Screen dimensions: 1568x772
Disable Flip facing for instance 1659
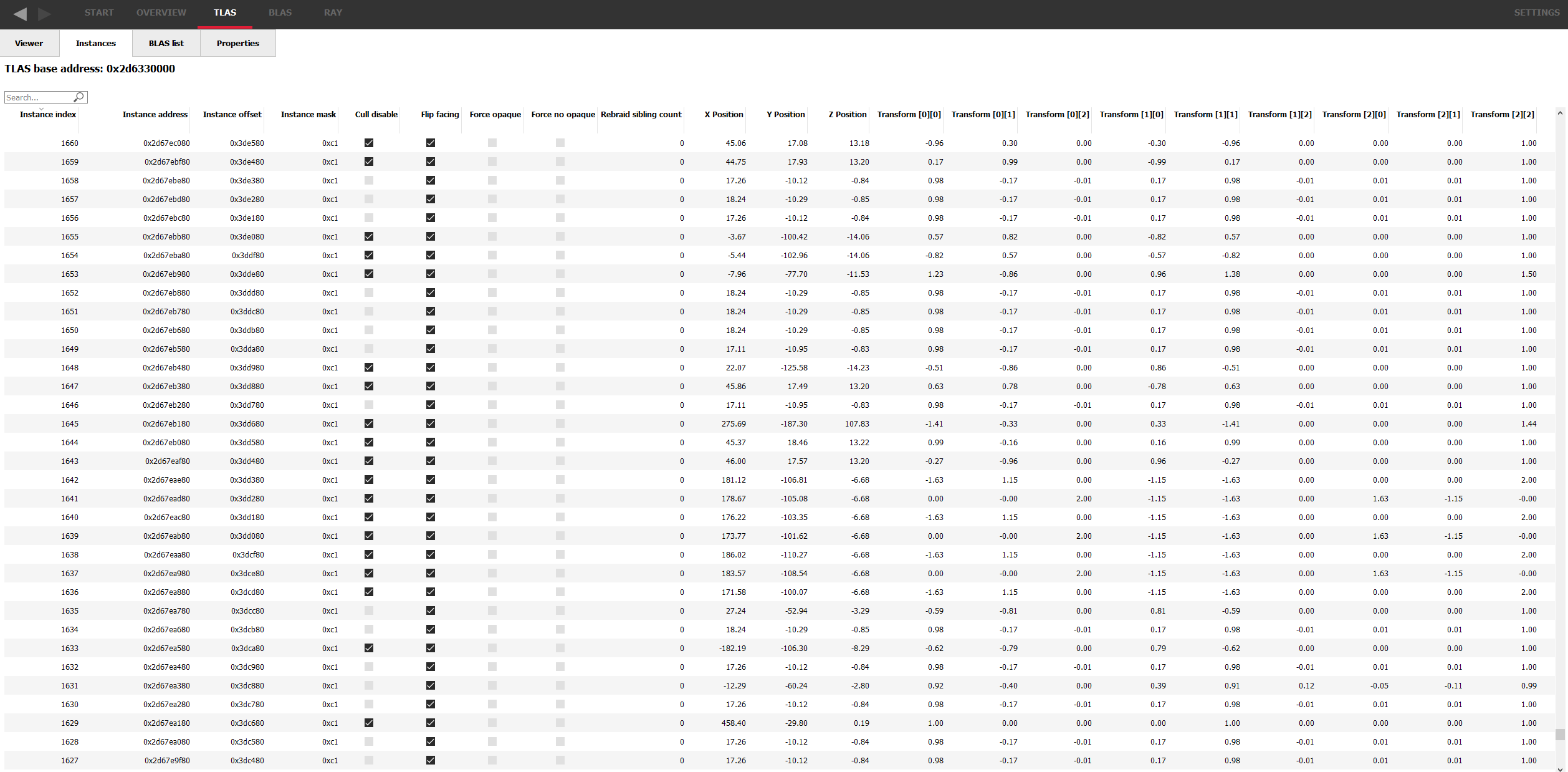pos(430,162)
